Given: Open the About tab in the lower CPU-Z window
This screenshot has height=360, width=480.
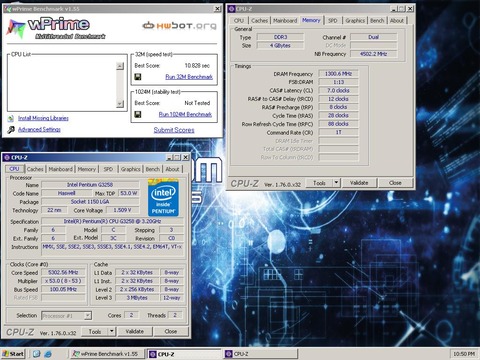Looking at the screenshot, I should click(x=172, y=169).
